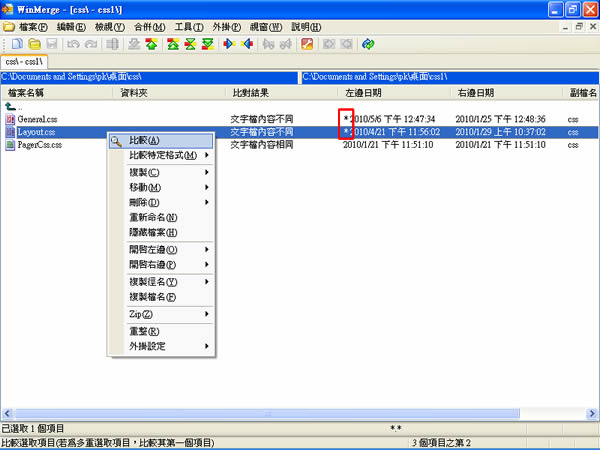
Task: Click the blue right-arrow Copy Right icon
Action: (x=229, y=44)
